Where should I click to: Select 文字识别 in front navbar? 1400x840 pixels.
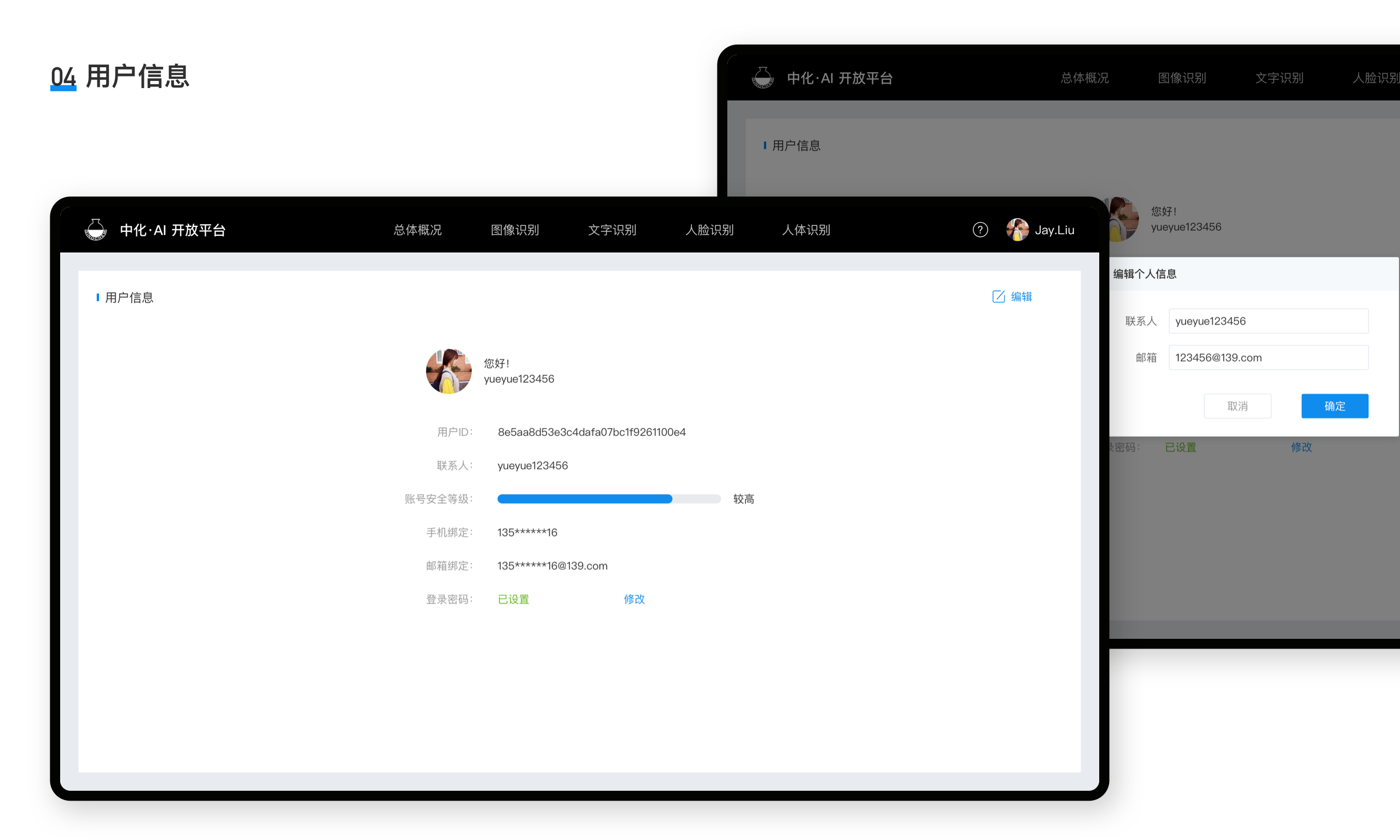coord(612,230)
